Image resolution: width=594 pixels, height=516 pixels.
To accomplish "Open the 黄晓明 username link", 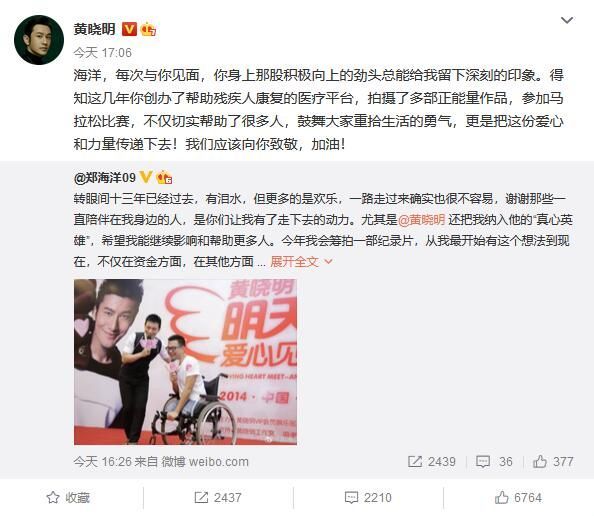I will 94,29.
